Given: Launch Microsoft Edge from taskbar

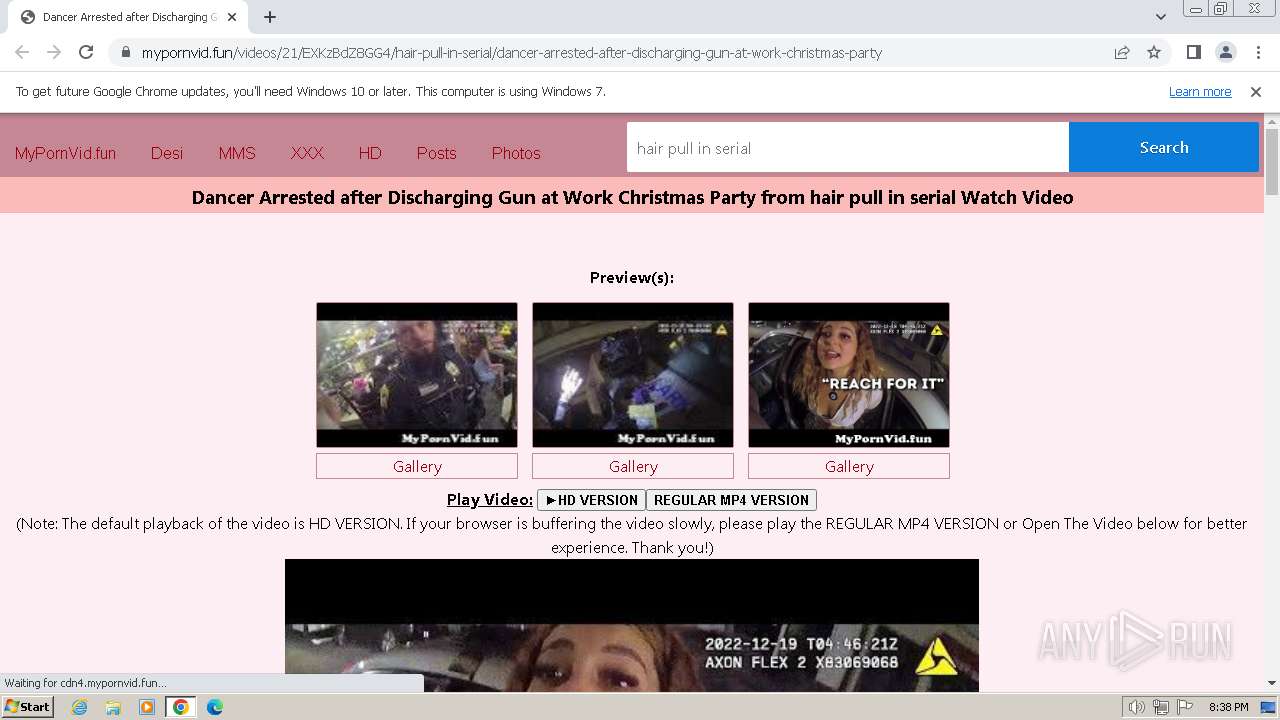Looking at the screenshot, I should point(215,707).
